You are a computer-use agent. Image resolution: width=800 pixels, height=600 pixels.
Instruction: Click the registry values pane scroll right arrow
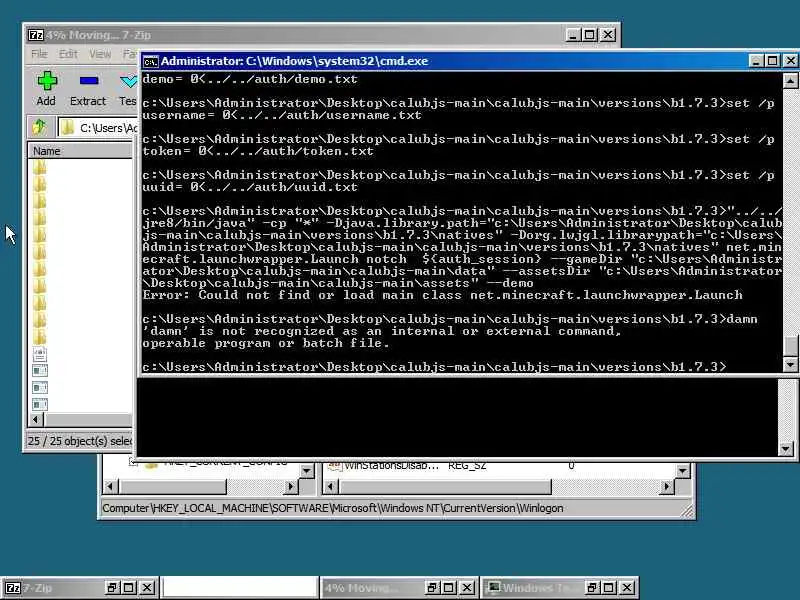coord(666,487)
